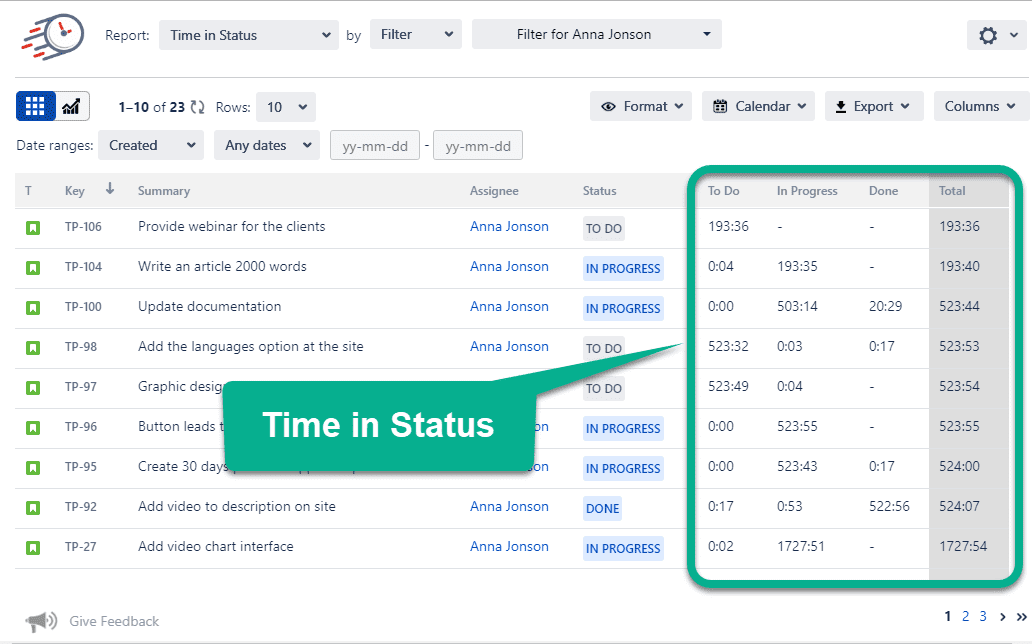This screenshot has height=644, width=1032.
Task: Select the grid view icon
Action: [36, 106]
